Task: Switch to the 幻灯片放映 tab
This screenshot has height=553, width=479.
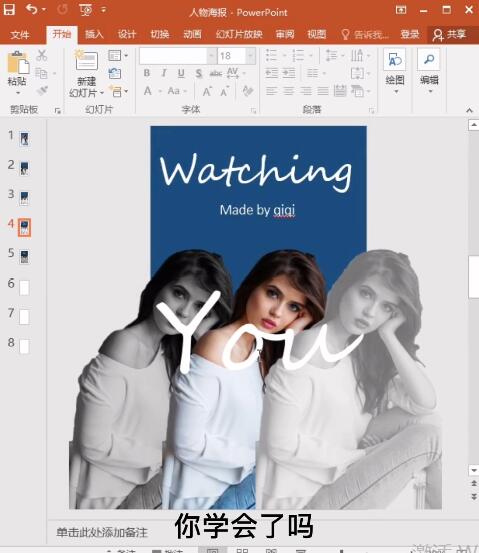Action: (x=239, y=34)
